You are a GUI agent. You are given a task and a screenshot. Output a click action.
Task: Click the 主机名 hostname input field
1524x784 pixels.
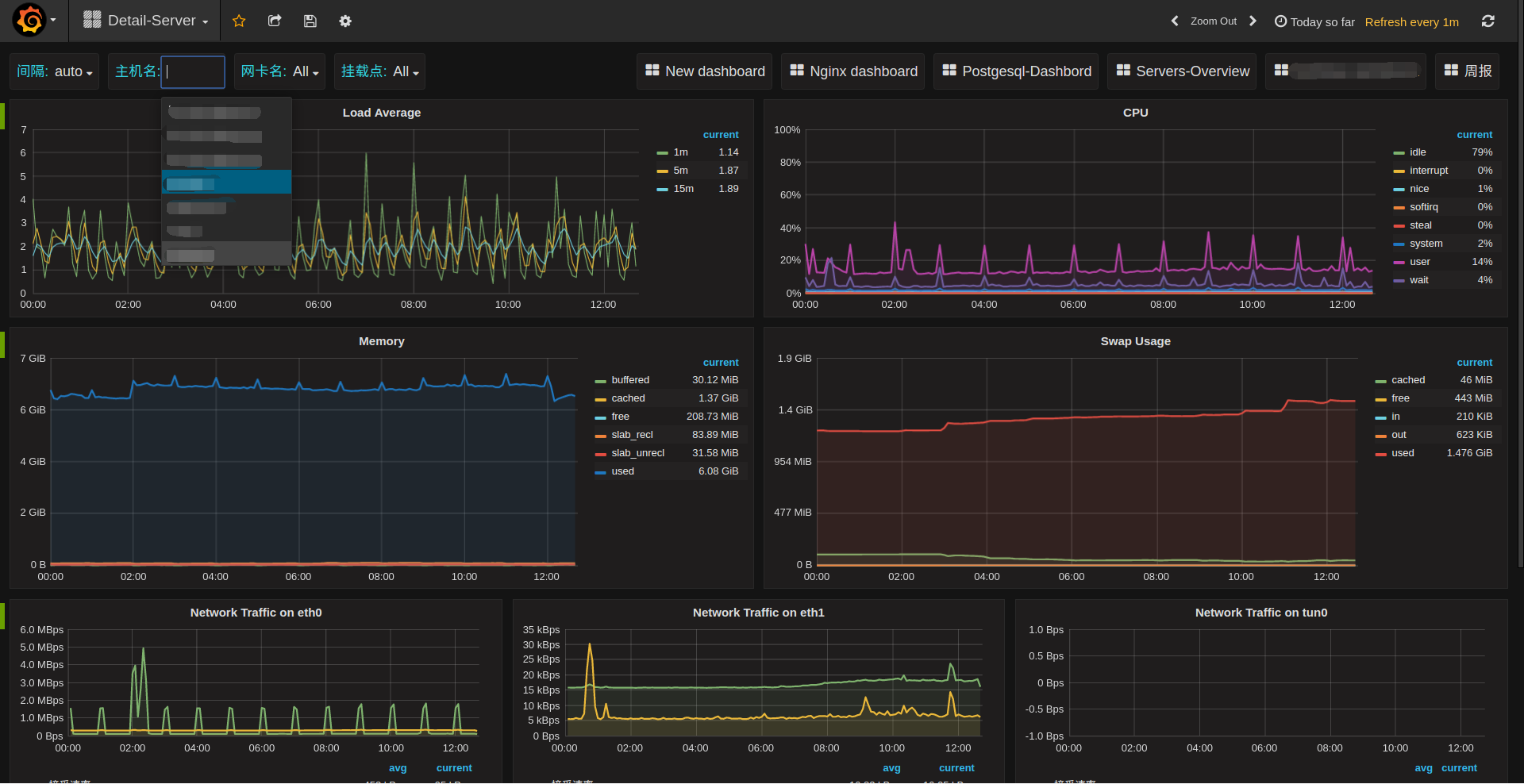pos(193,71)
